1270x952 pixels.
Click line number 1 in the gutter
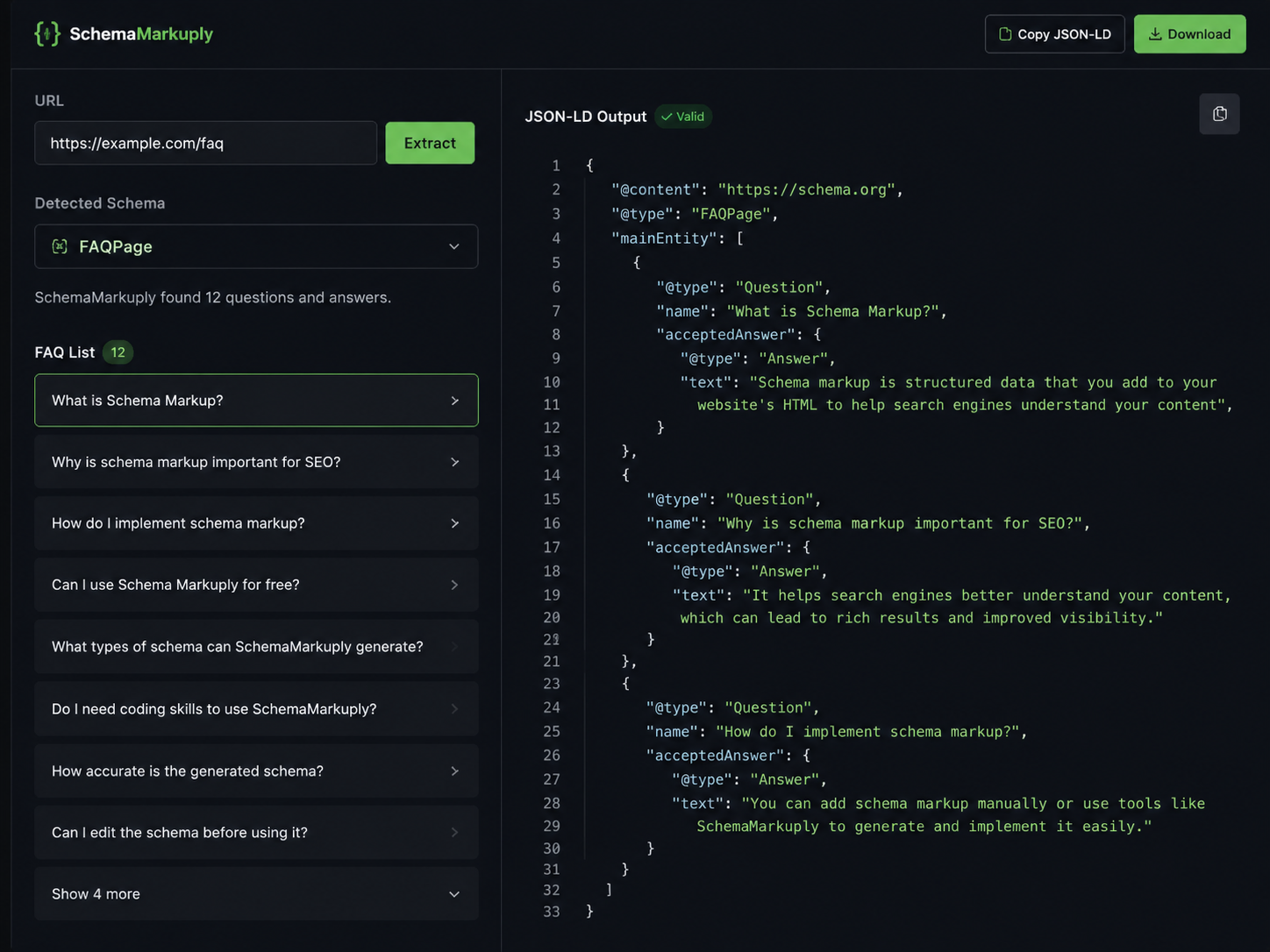555,166
